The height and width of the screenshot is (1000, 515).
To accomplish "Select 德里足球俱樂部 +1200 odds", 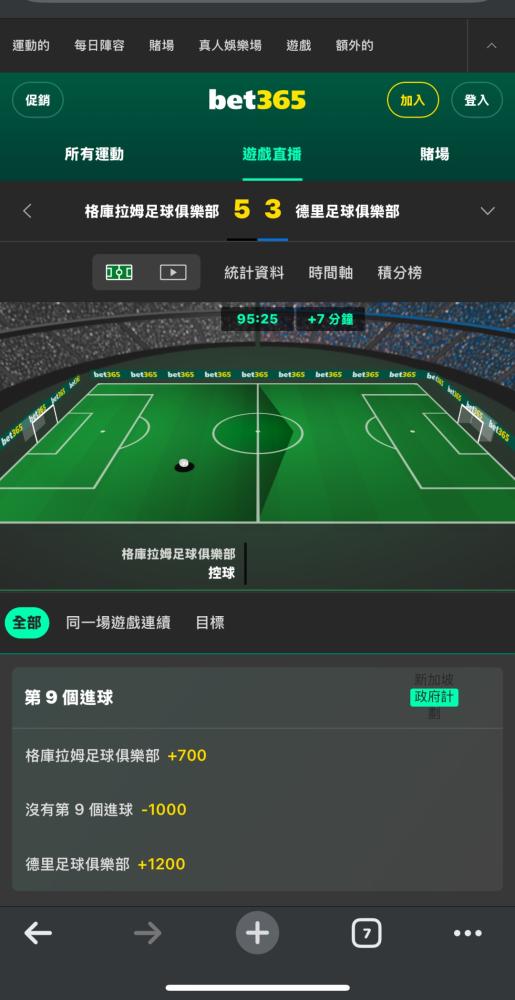I will [x=105, y=864].
